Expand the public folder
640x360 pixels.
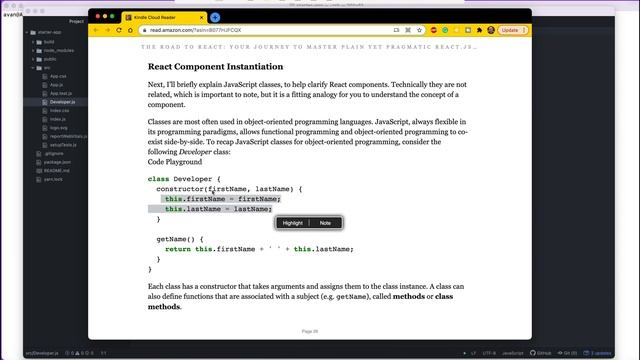click(33, 59)
